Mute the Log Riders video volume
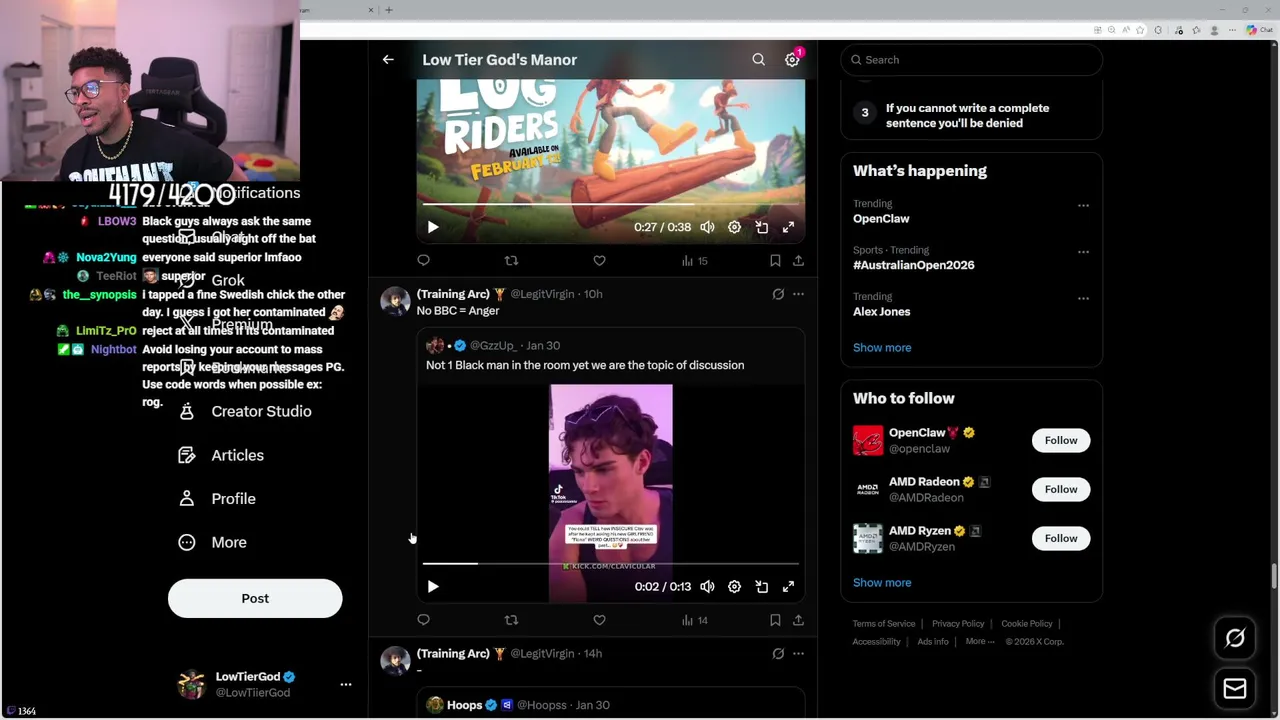 [707, 227]
